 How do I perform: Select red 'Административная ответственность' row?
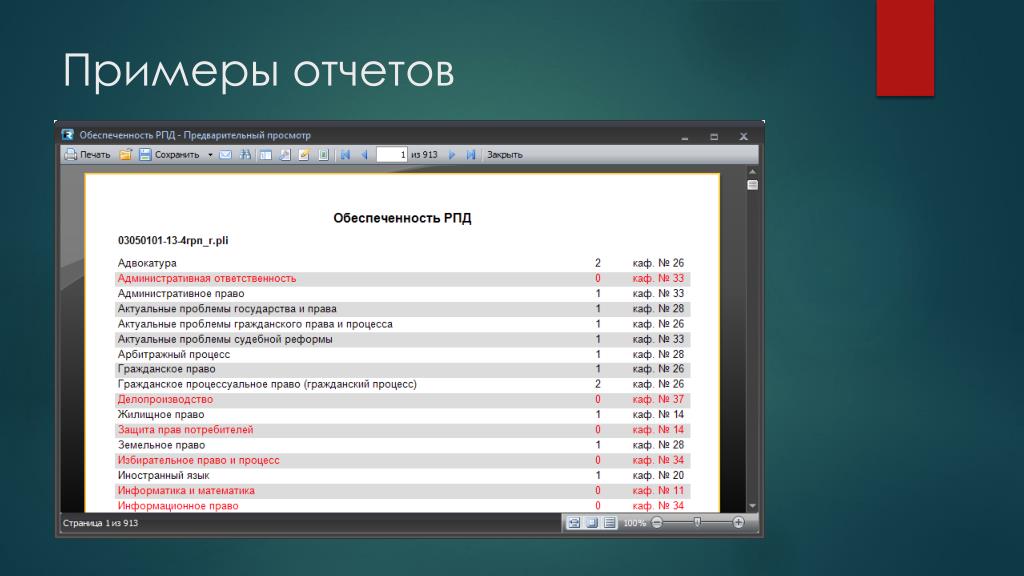[402, 278]
